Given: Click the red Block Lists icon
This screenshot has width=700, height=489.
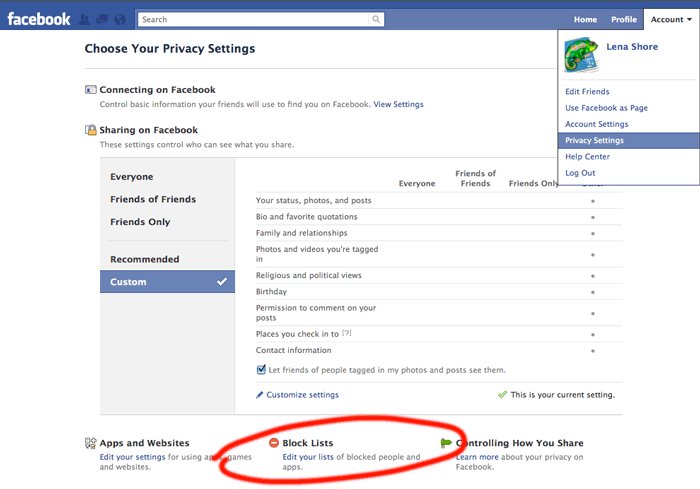Looking at the screenshot, I should click(x=274, y=443).
